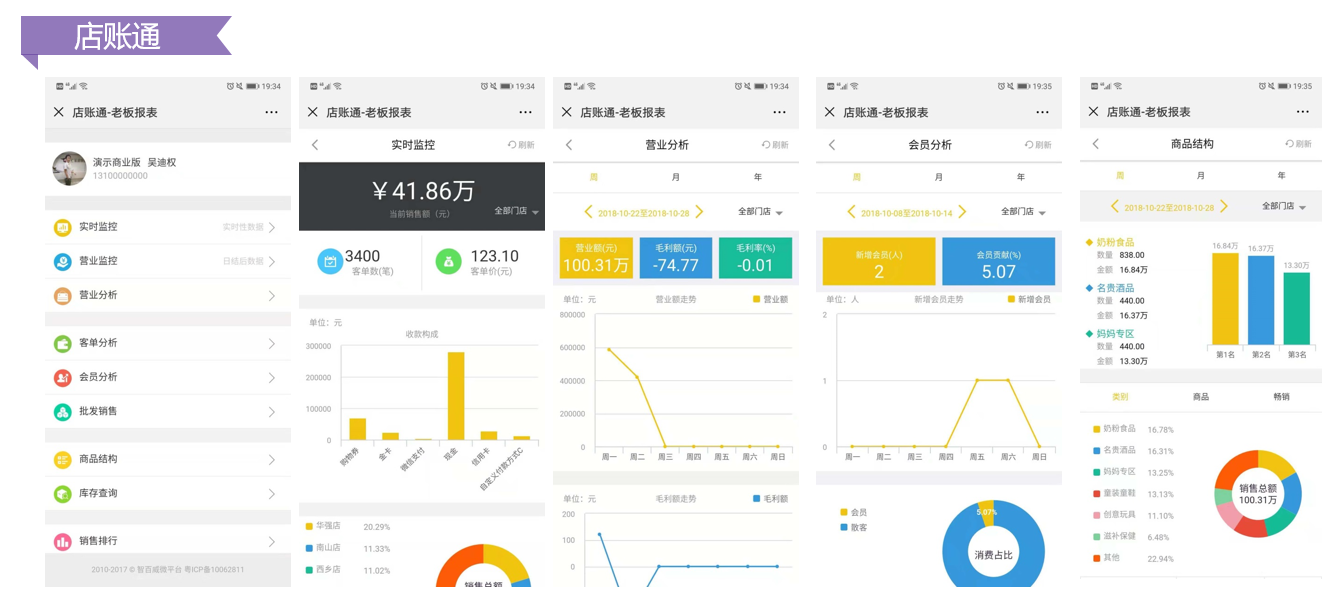Click the back arrow on the 会员分析 screen

pos(832,145)
